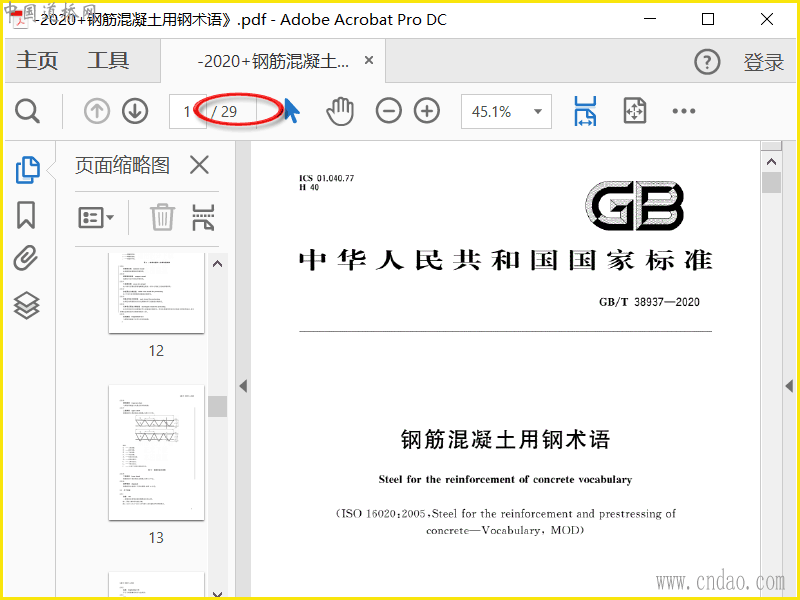Go to previous page arrow
The width and height of the screenshot is (800, 600).
(x=96, y=111)
